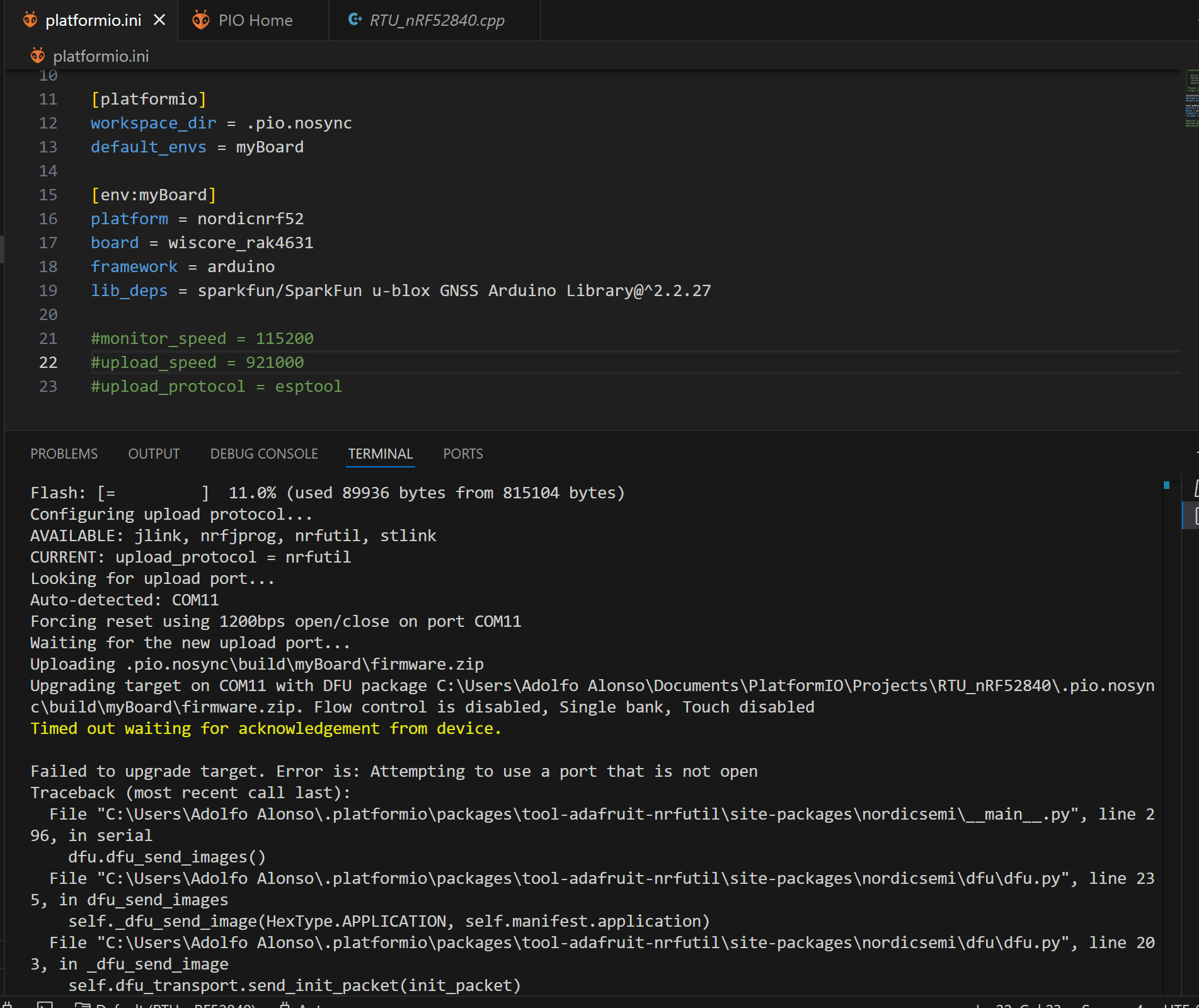Viewport: 1199px width, 1008px height.
Task: Select the first terminal instance at right edge
Action: pyautogui.click(x=1195, y=489)
